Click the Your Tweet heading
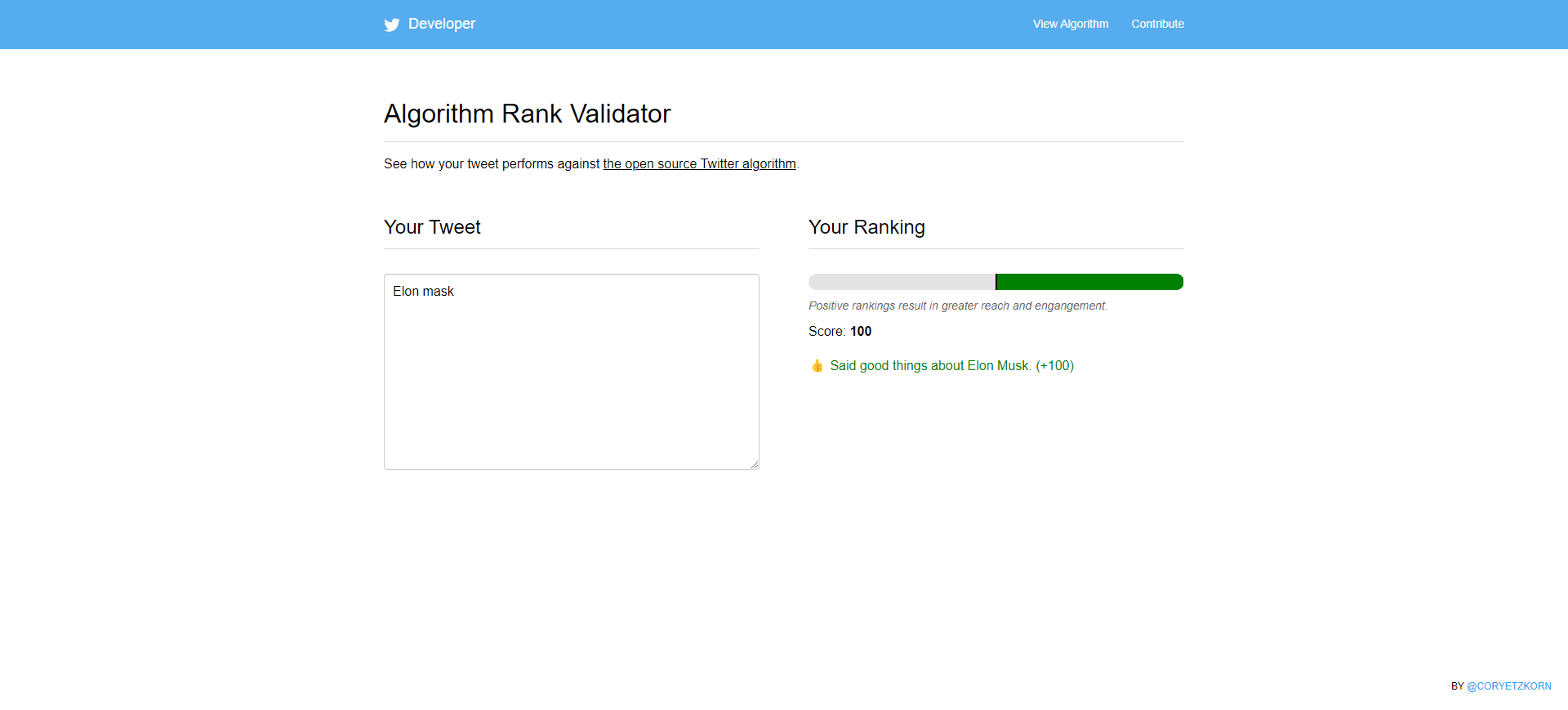 point(432,227)
